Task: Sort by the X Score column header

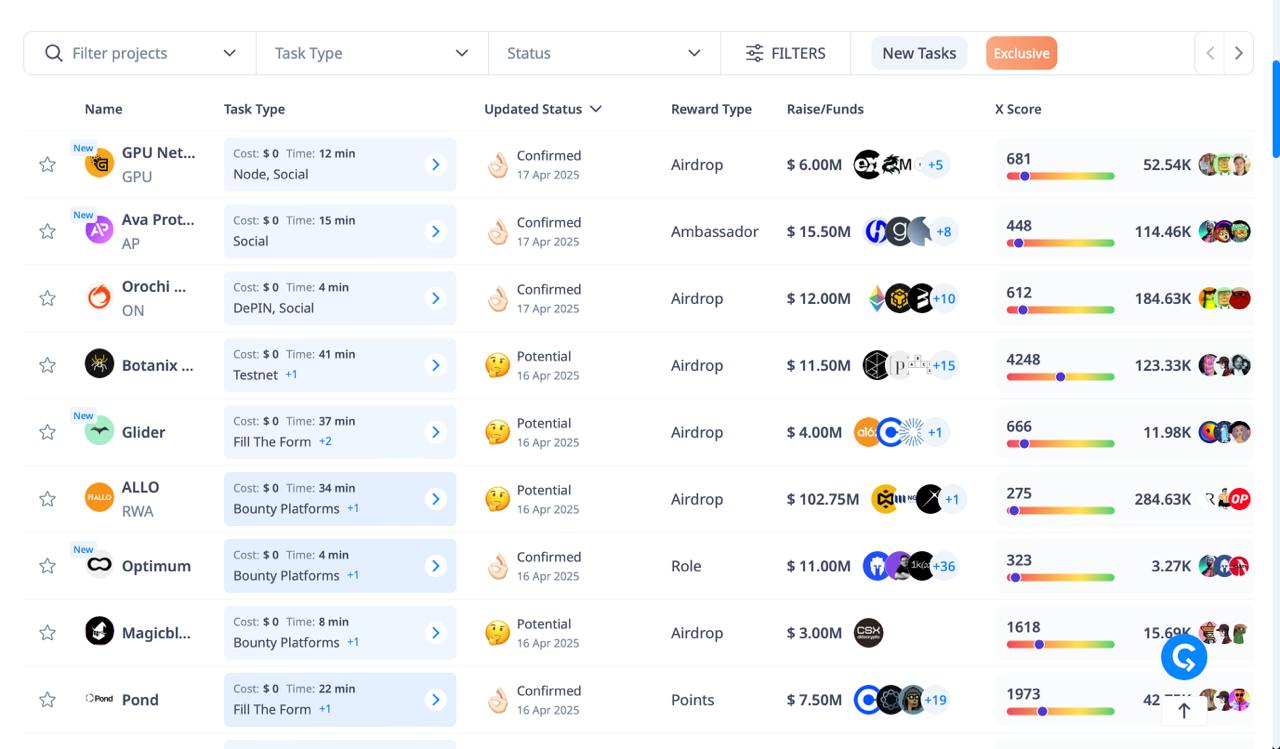Action: point(1018,109)
